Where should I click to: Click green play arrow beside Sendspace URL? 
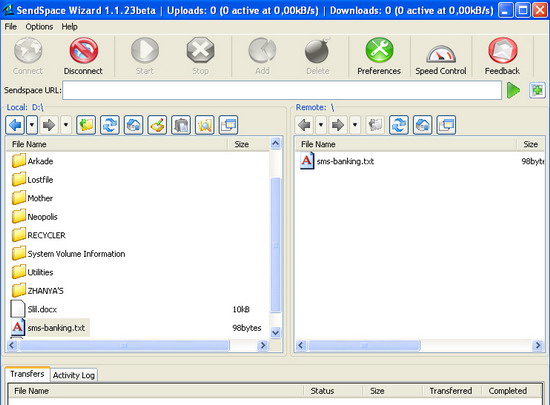click(x=514, y=90)
